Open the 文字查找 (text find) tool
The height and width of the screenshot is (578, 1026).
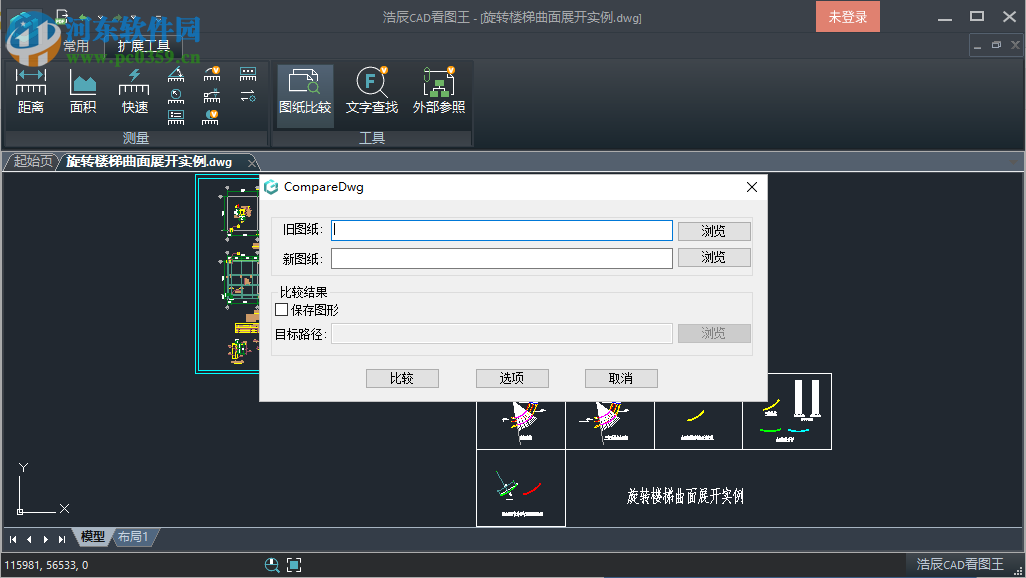[x=371, y=90]
